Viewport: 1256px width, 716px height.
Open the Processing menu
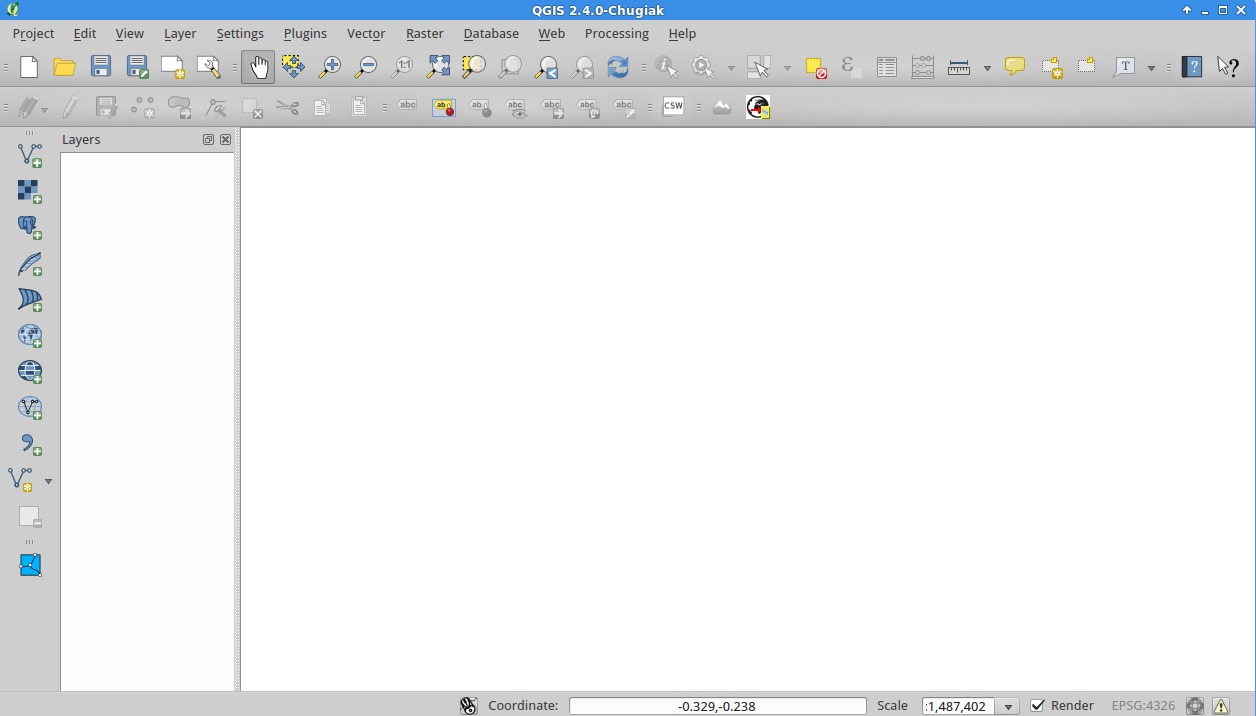pyautogui.click(x=616, y=33)
